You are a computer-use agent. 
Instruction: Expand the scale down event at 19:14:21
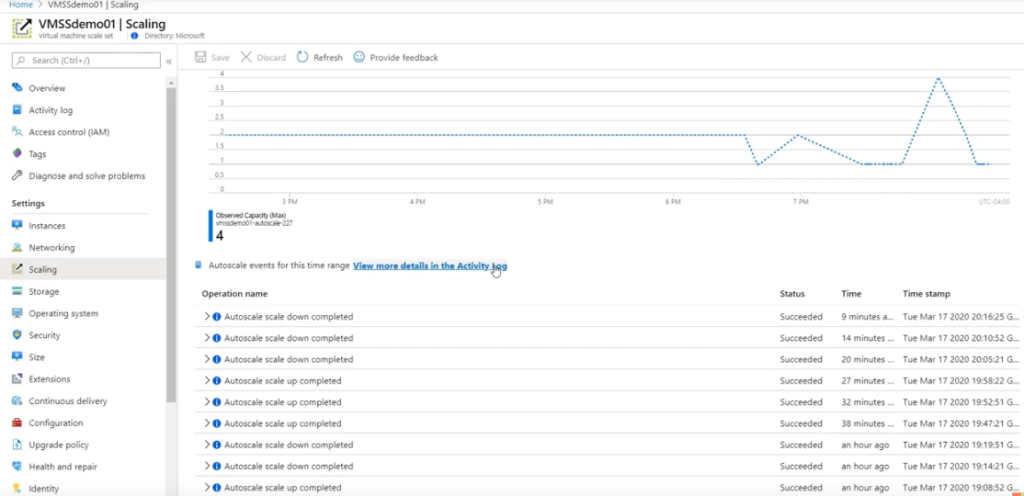(207, 466)
